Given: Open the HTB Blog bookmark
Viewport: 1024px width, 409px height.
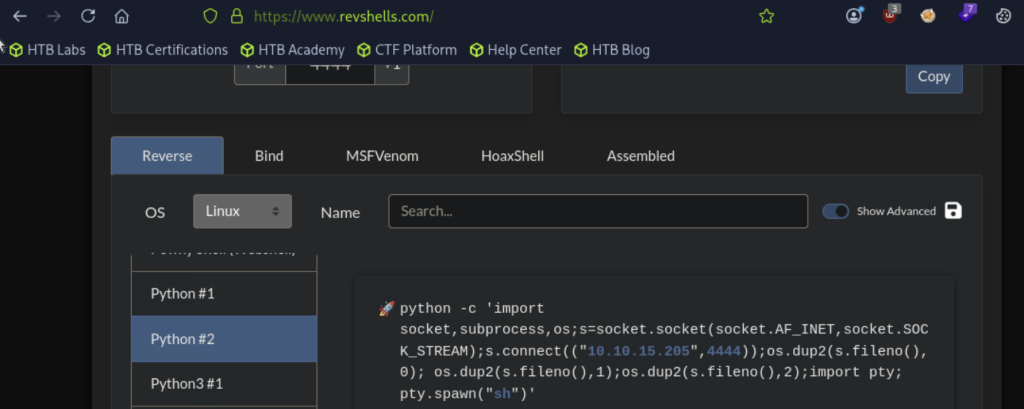Looking at the screenshot, I should 612,50.
